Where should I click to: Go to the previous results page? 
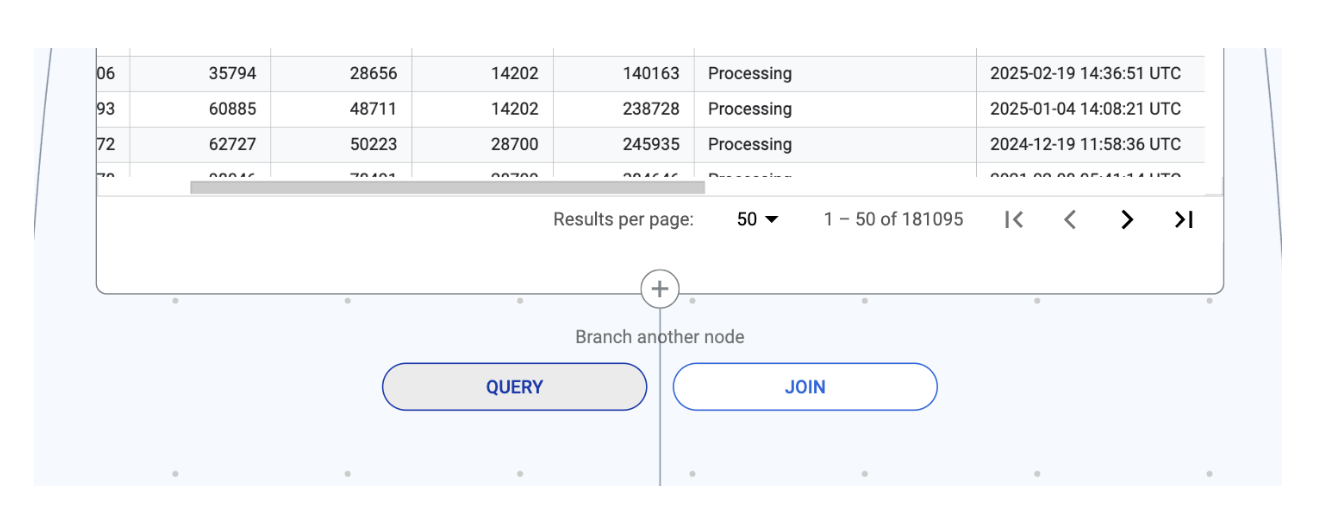[1070, 220]
